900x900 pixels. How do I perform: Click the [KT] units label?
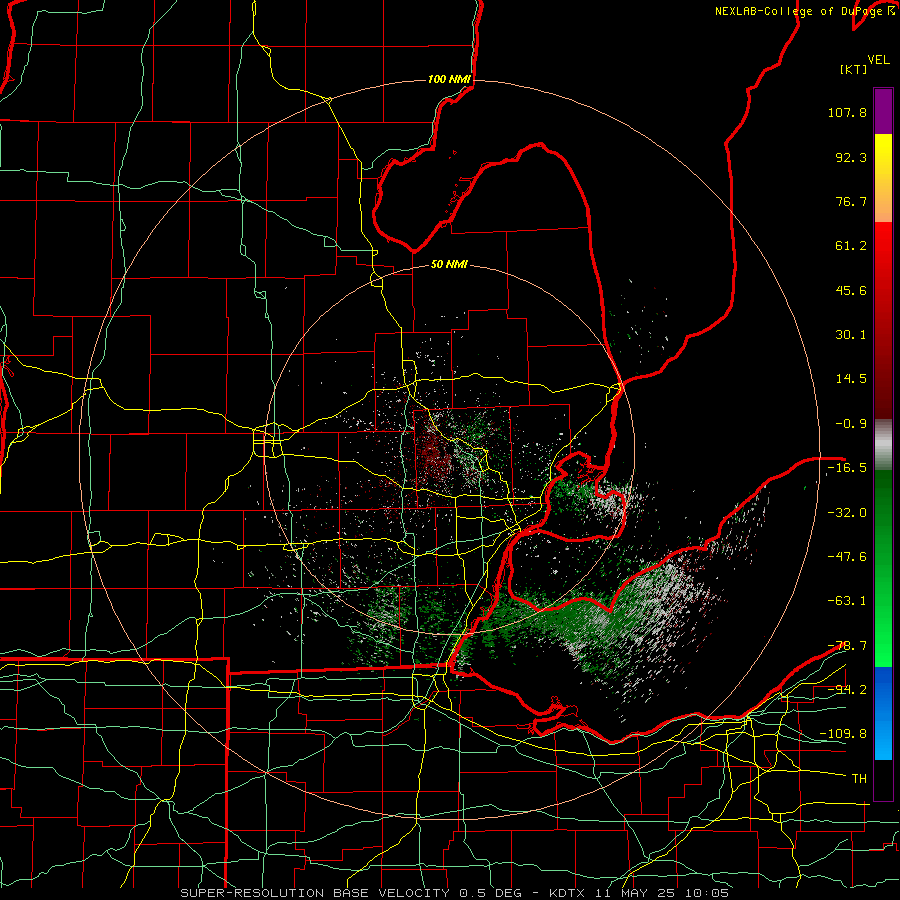(x=854, y=69)
